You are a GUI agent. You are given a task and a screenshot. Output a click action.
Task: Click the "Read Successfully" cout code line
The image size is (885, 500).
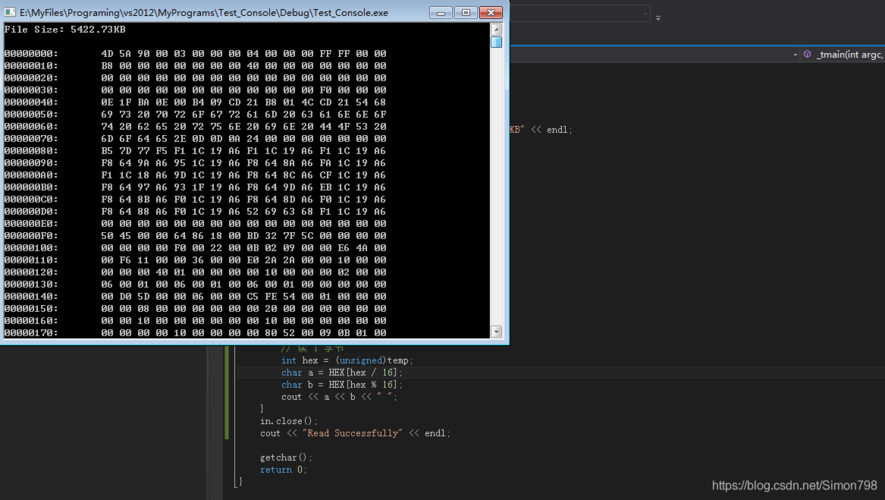(x=355, y=433)
